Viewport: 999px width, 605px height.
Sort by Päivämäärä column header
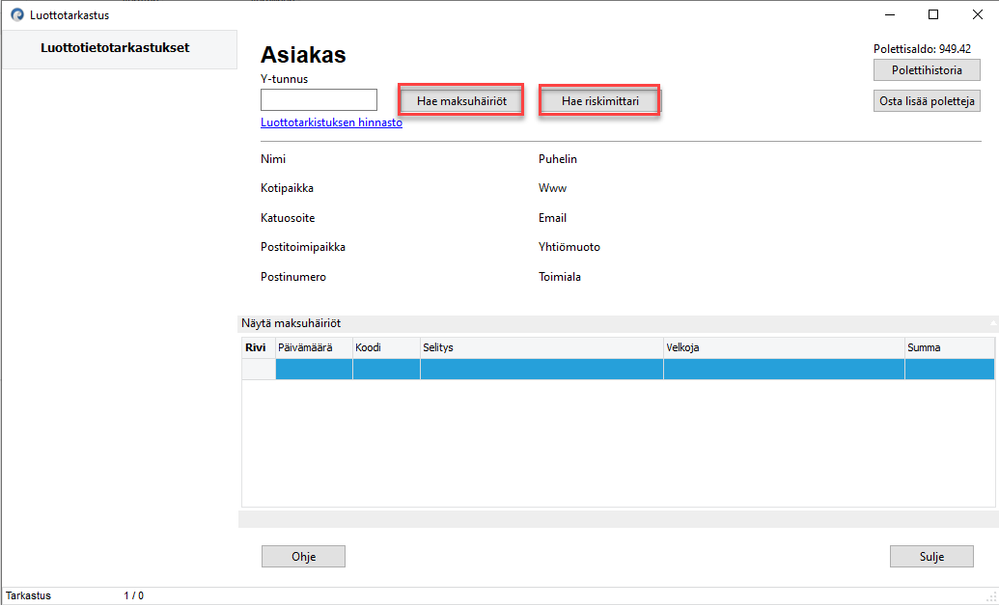[x=314, y=348]
